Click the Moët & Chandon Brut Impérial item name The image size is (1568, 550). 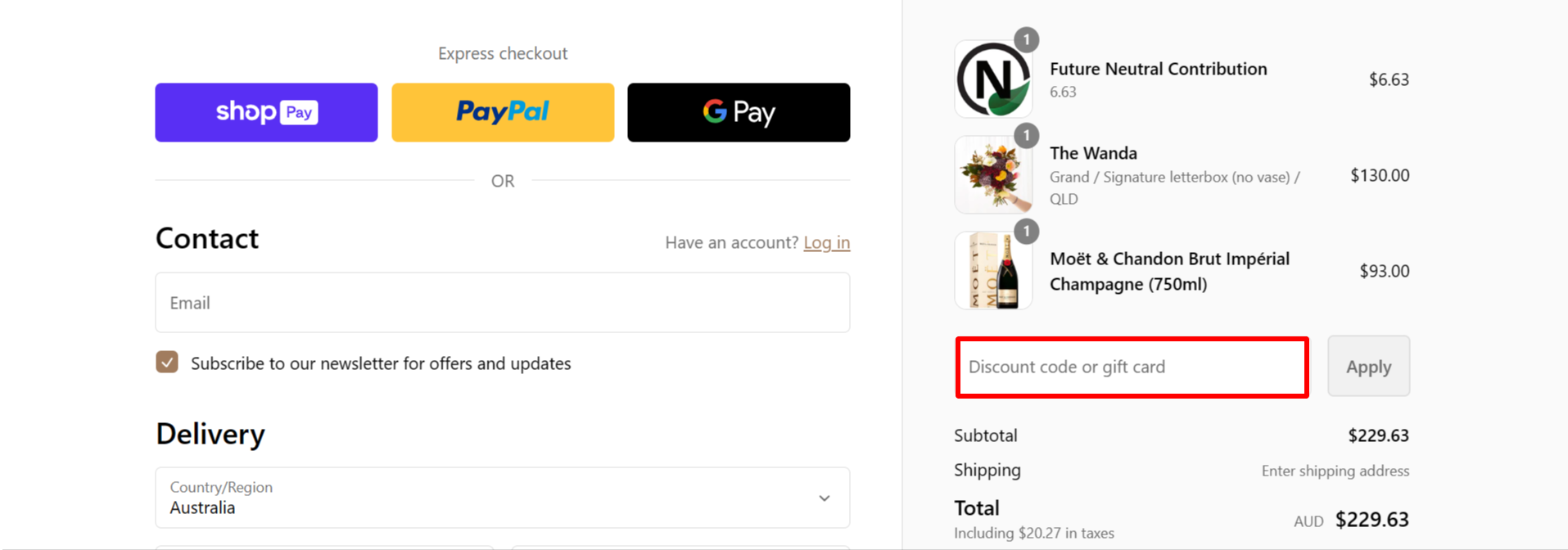point(1169,271)
